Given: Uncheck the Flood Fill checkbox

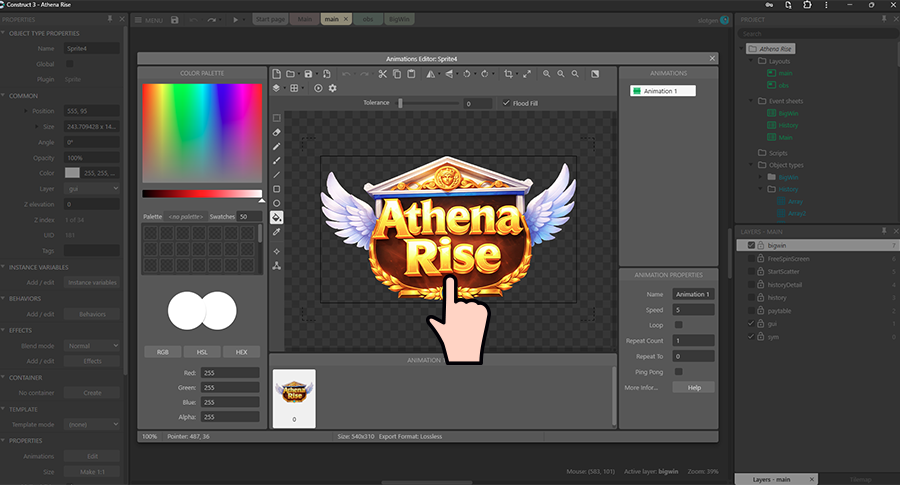Looking at the screenshot, I should pyautogui.click(x=506, y=103).
